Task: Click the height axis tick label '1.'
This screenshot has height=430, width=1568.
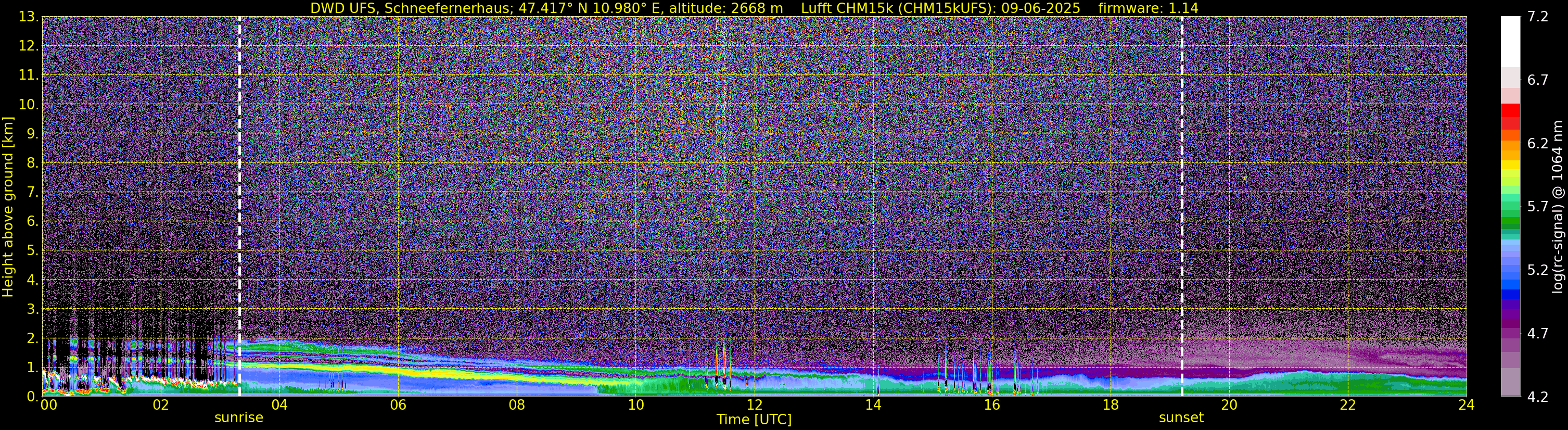Action: 32,367
